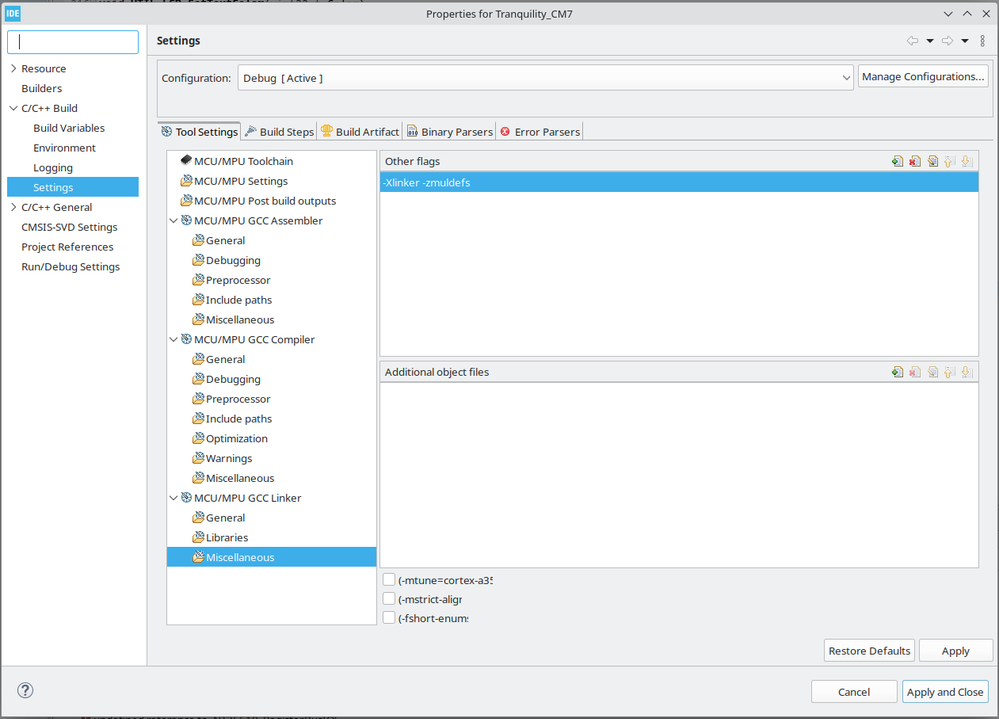Focus the filter text field
This screenshot has width=999, height=719.
click(73, 42)
